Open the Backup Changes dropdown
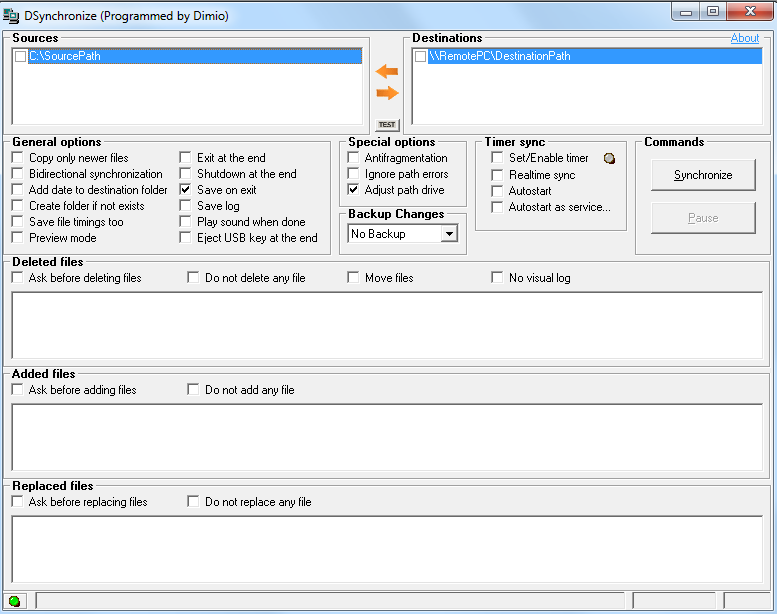This screenshot has width=777, height=614. pos(449,234)
